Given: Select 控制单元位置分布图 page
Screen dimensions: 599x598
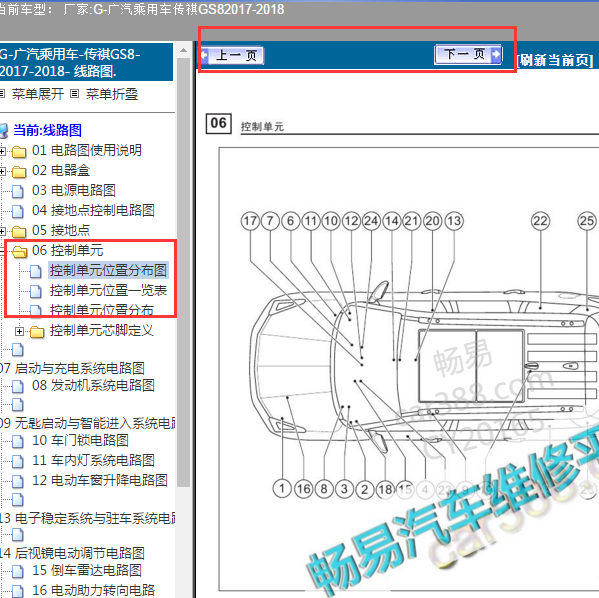Looking at the screenshot, I should (x=108, y=270).
